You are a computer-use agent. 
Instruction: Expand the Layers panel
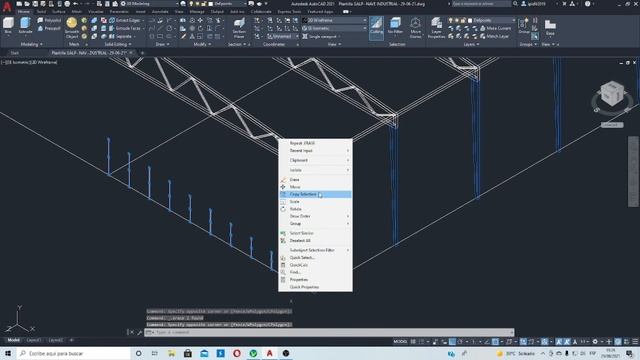(471, 44)
